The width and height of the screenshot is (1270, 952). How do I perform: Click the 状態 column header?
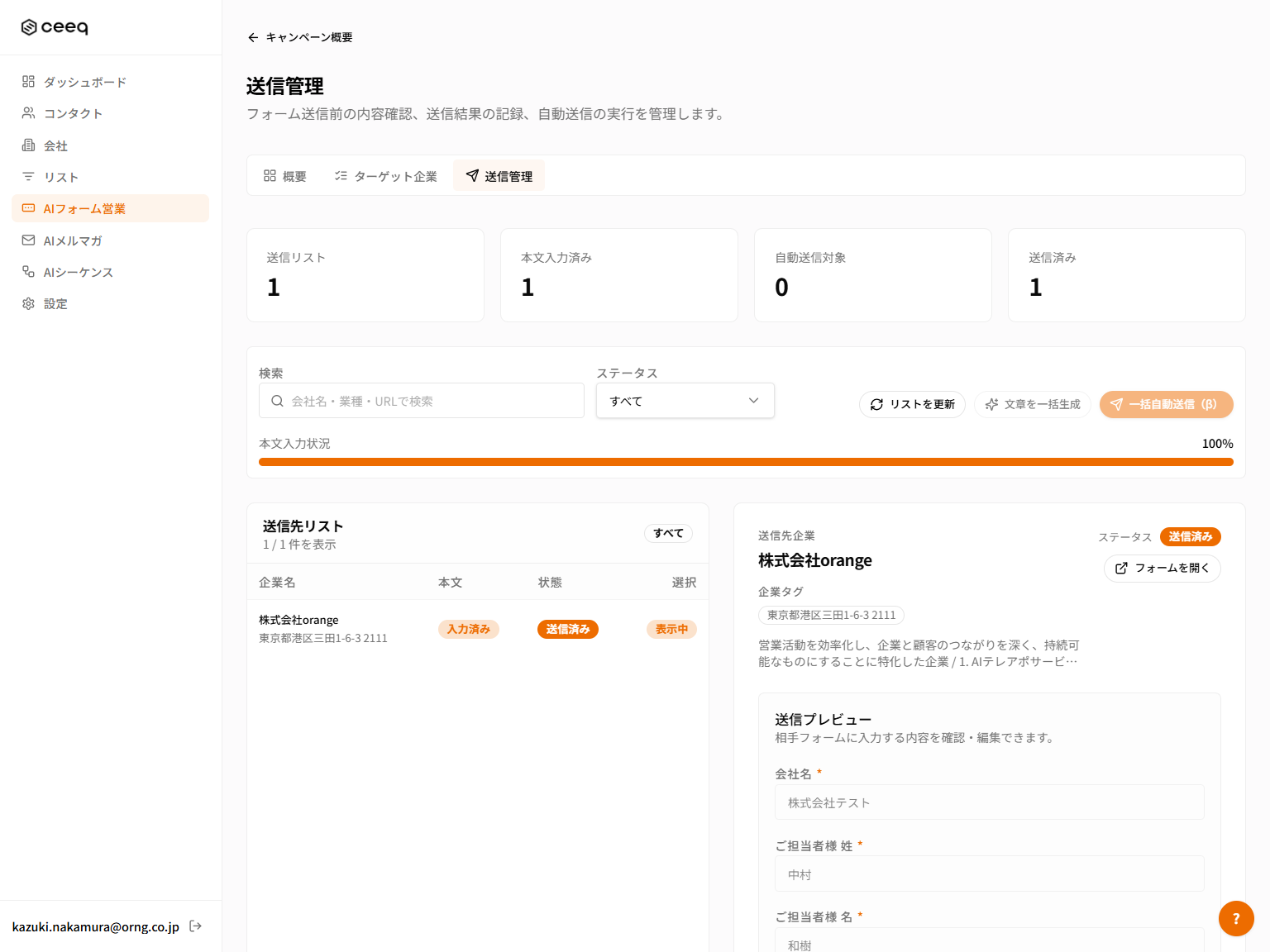550,582
